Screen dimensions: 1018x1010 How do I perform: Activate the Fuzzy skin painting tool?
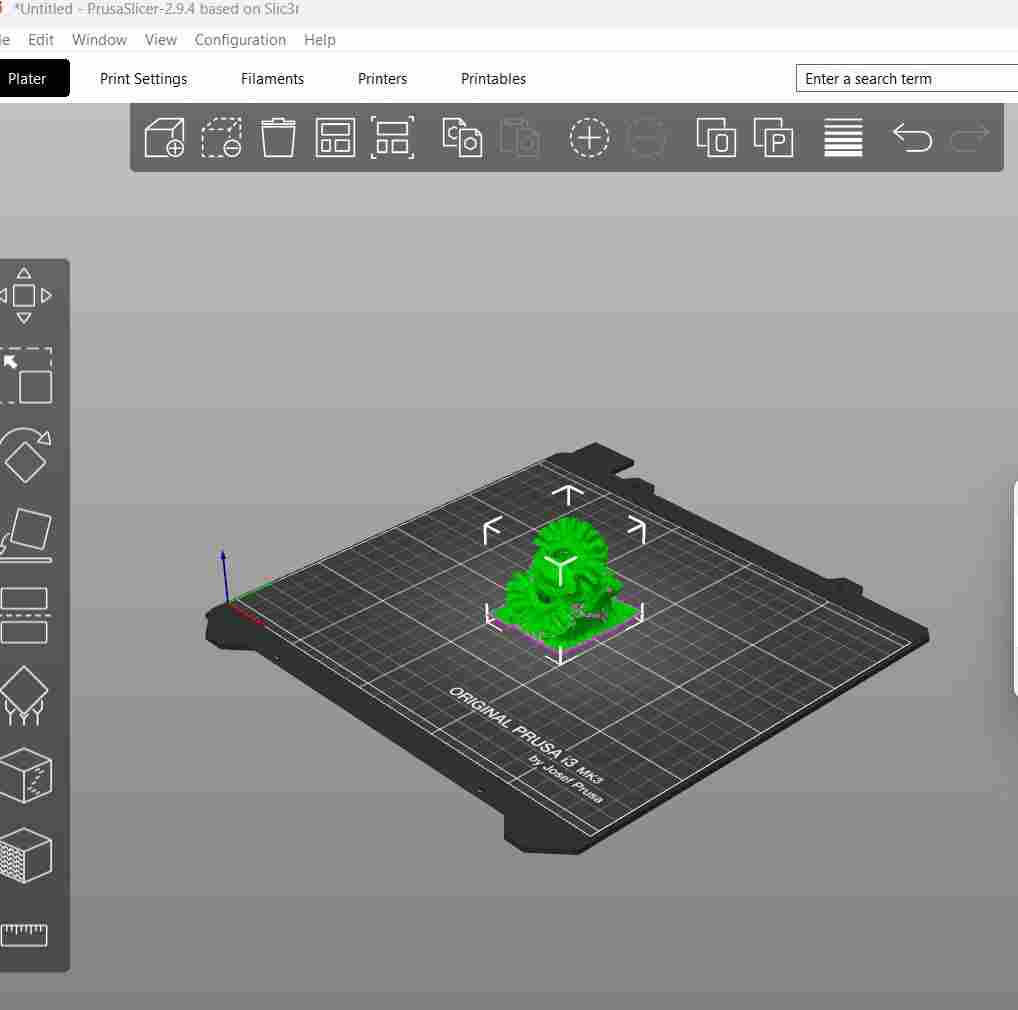point(26,855)
